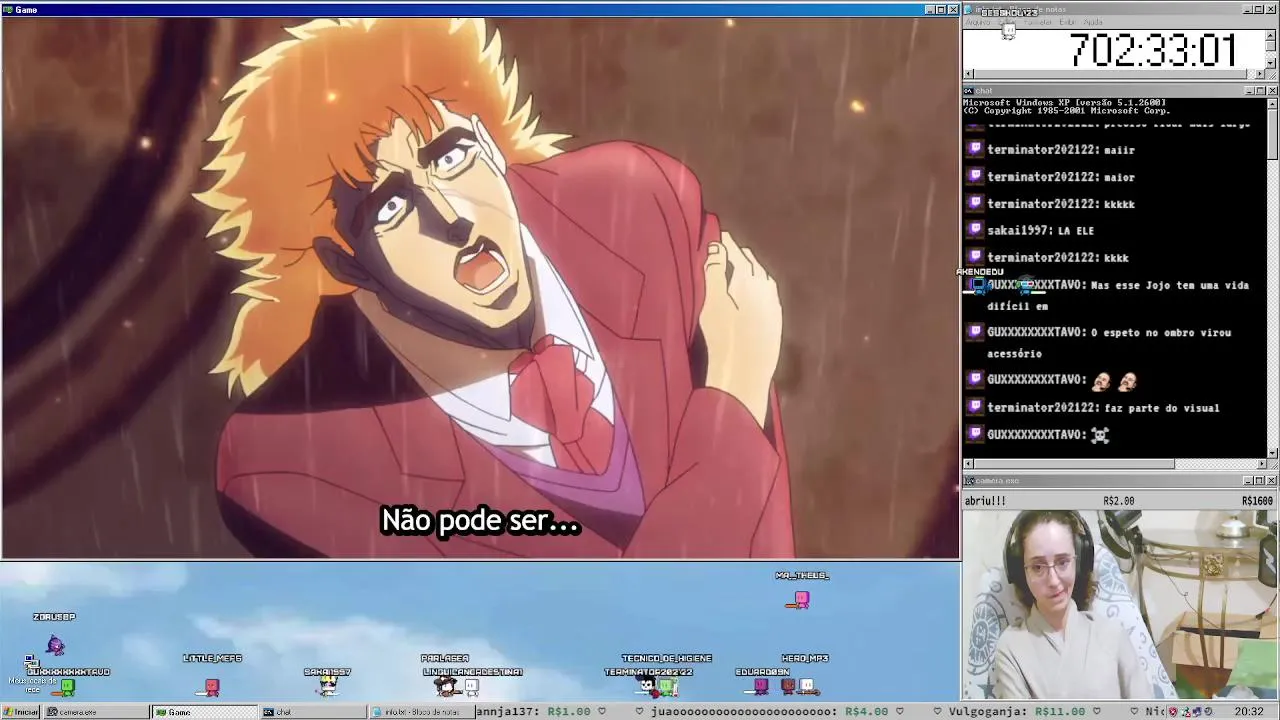Image resolution: width=1280 pixels, height=720 pixels.
Task: Open the Exibir menu in Bloco de notas
Action: 1067,21
